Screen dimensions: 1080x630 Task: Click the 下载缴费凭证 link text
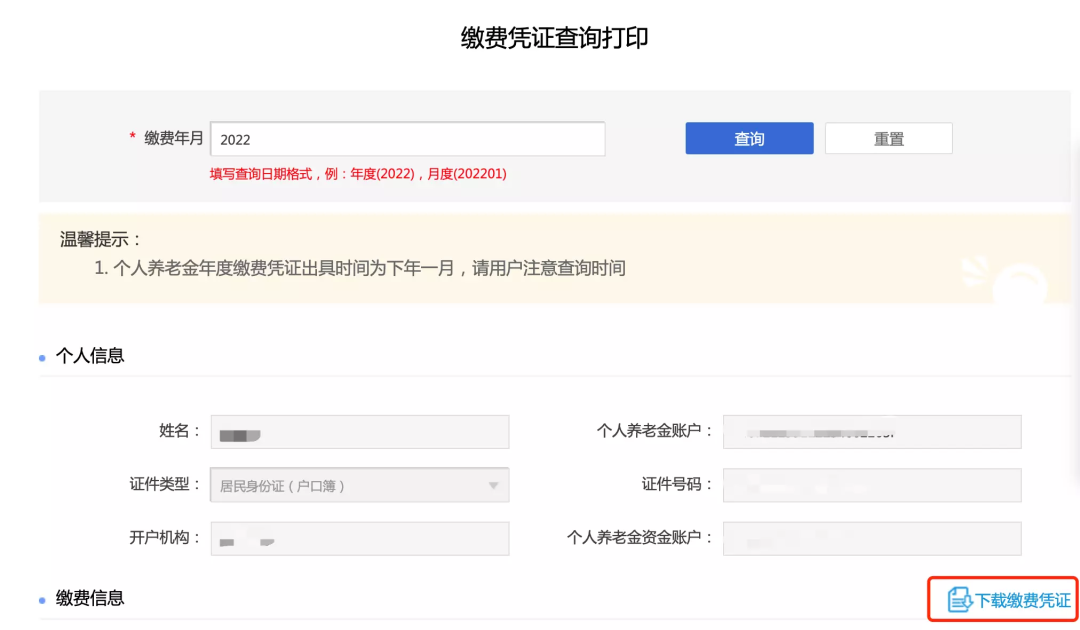pos(1023,600)
